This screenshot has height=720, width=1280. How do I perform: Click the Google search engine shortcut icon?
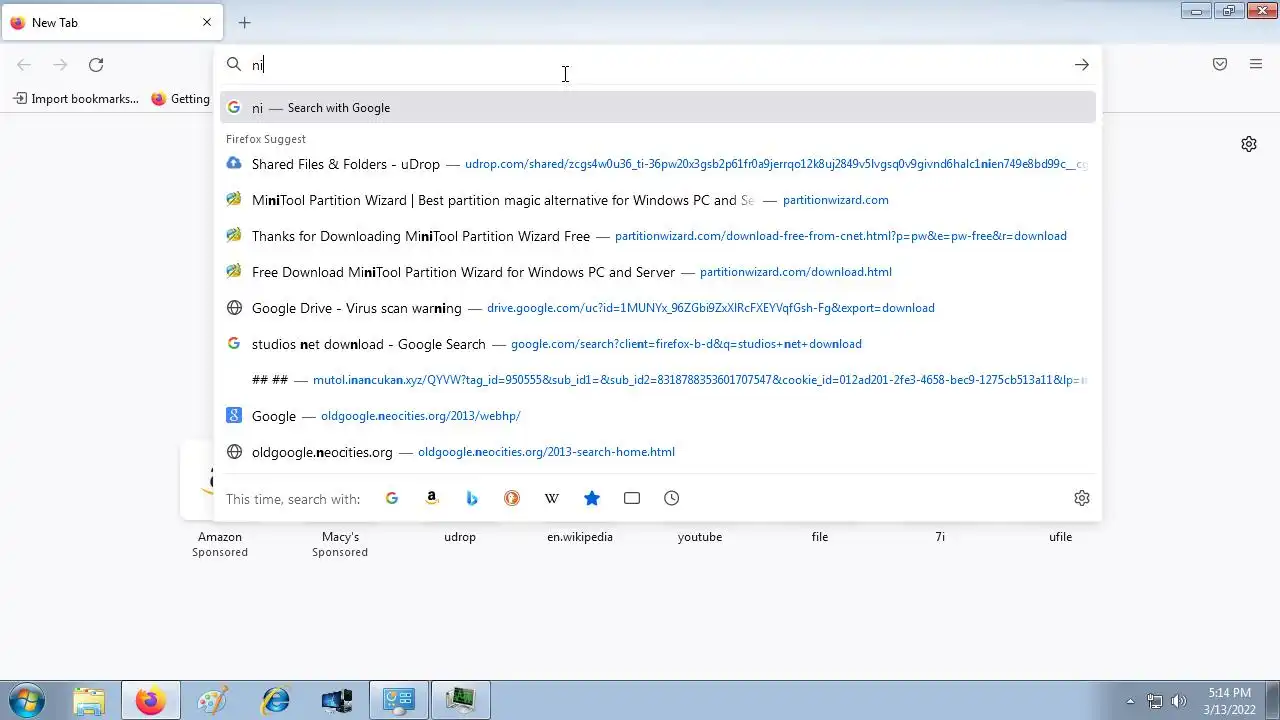(392, 498)
